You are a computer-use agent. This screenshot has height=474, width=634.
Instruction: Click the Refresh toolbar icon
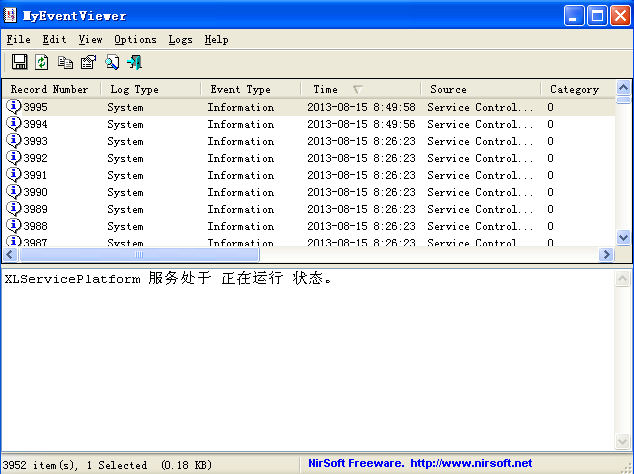click(x=42, y=63)
